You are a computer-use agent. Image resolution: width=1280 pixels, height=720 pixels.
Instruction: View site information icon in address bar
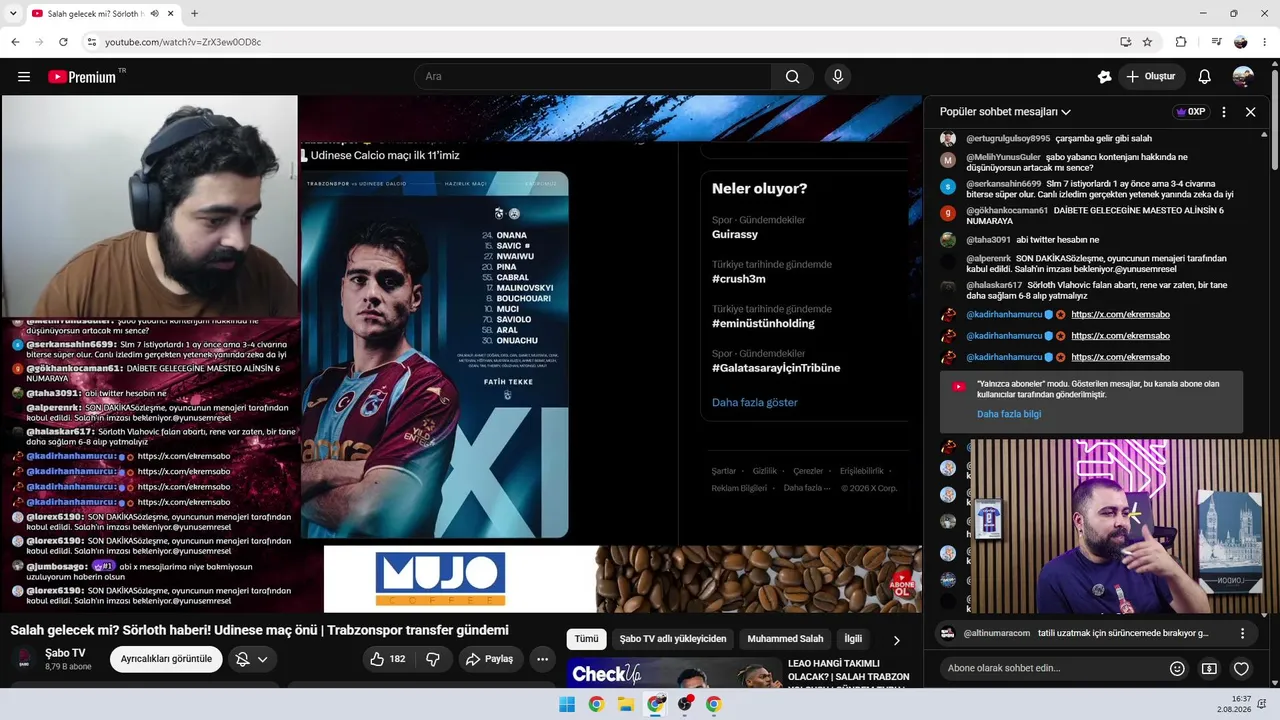click(x=91, y=42)
